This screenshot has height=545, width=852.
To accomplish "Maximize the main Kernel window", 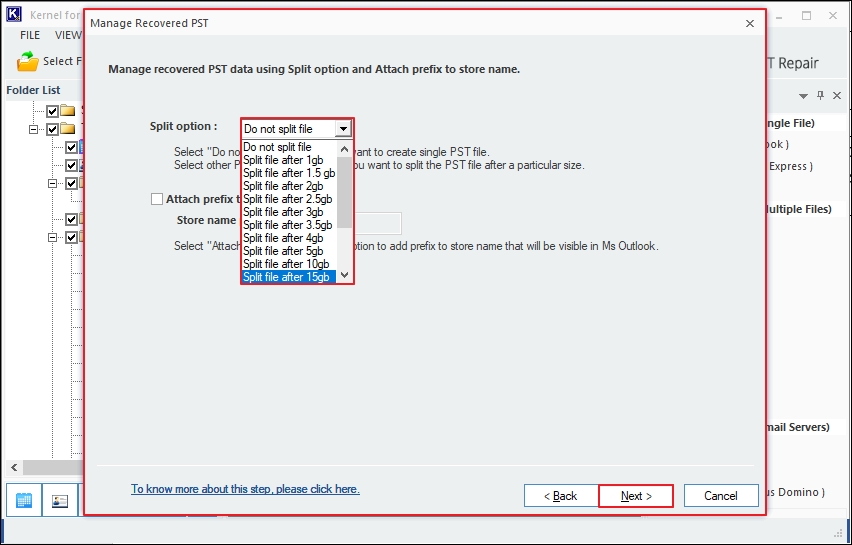I will click(806, 16).
